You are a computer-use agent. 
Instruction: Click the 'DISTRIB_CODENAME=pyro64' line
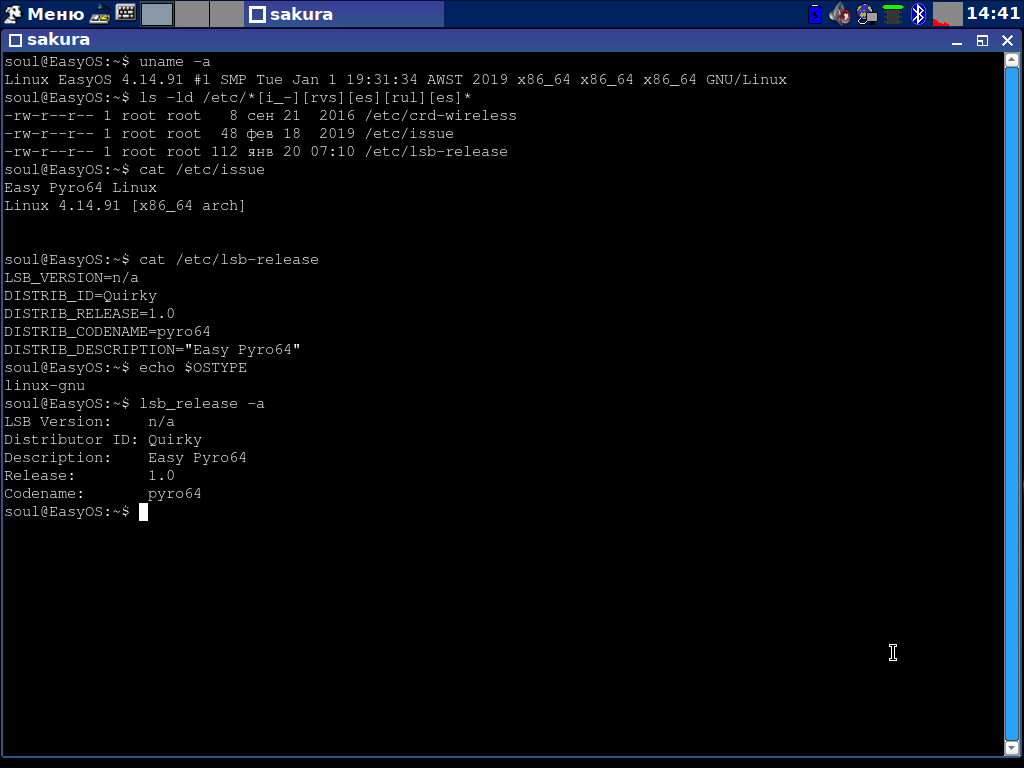[x=107, y=332]
